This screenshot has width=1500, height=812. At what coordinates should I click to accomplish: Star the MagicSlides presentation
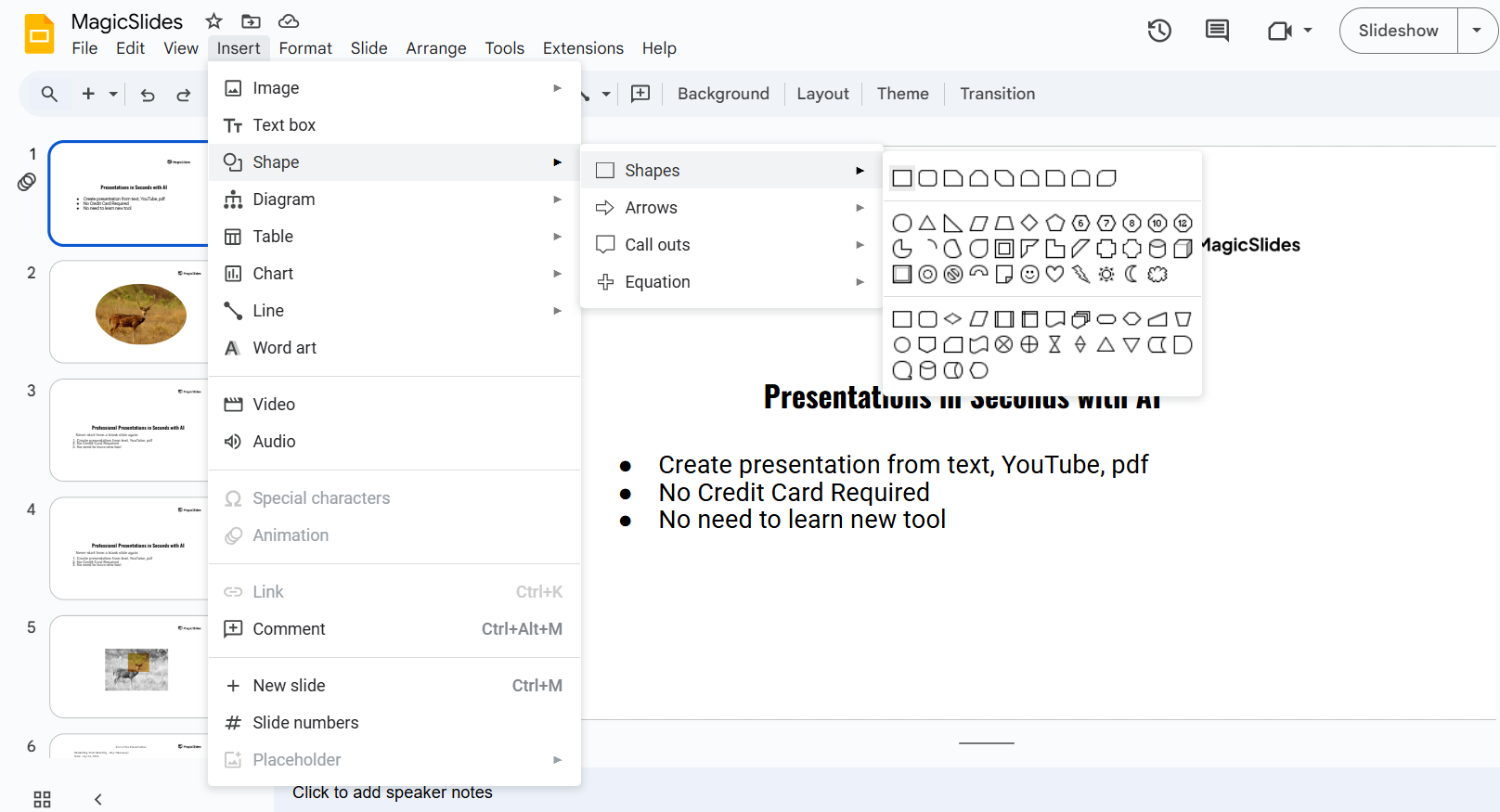click(x=213, y=21)
